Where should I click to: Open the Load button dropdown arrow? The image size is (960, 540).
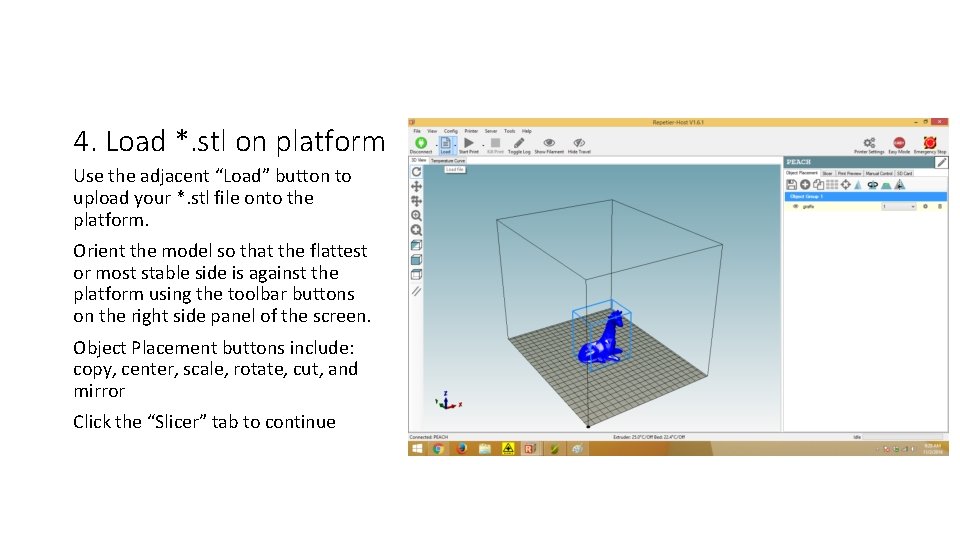pos(455,145)
